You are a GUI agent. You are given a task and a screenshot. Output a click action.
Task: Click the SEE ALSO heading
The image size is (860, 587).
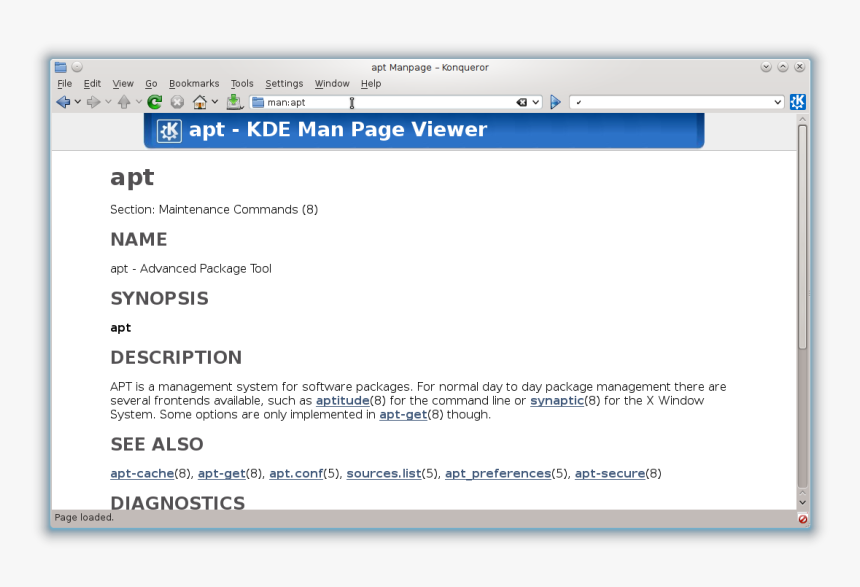pos(157,444)
